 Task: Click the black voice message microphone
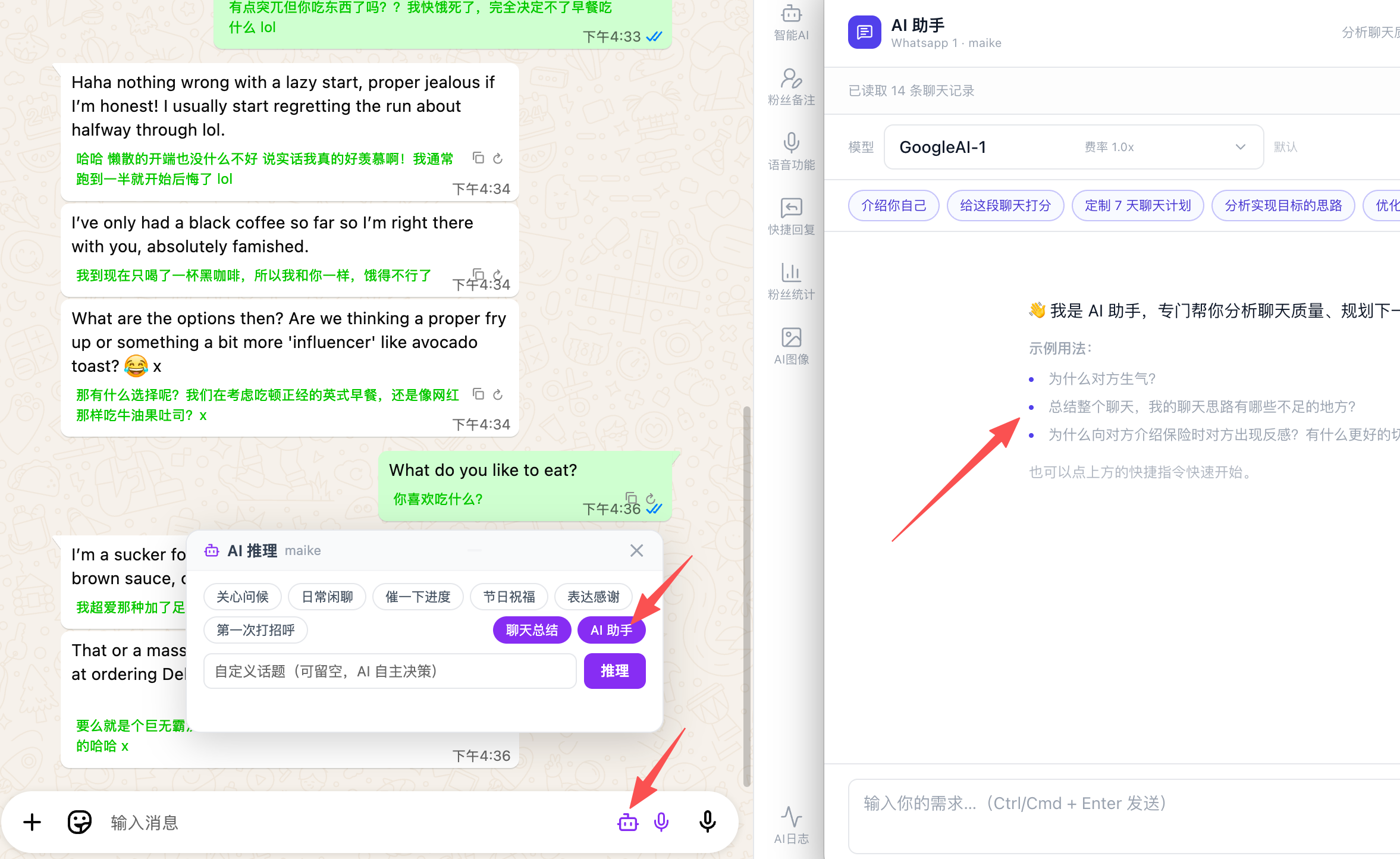(707, 822)
